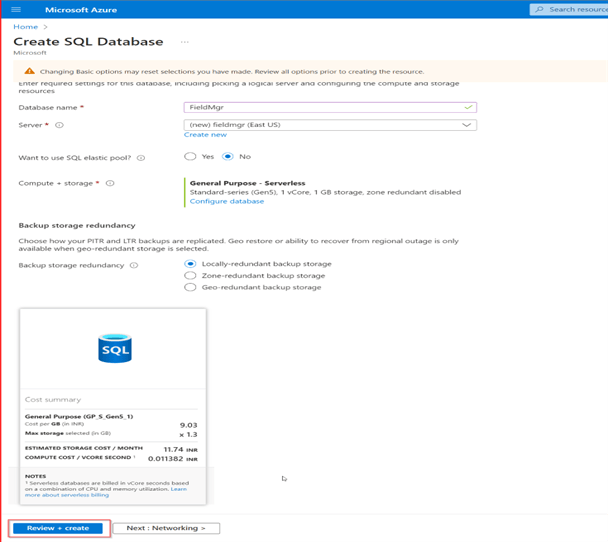This screenshot has width=609, height=542.
Task: Show the Server info tooltip icon
Action: click(x=59, y=125)
